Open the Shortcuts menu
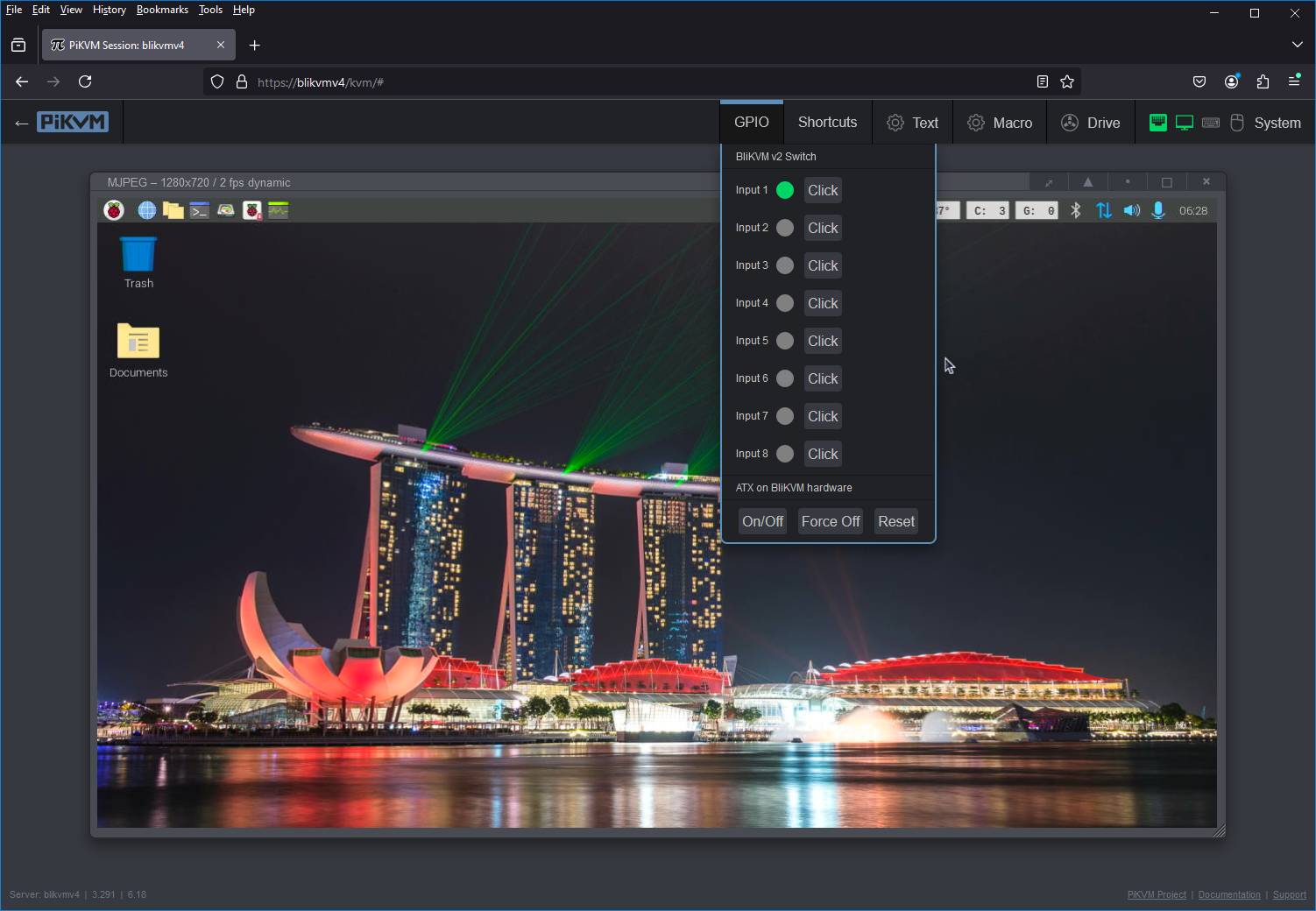1316x911 pixels. click(x=827, y=123)
